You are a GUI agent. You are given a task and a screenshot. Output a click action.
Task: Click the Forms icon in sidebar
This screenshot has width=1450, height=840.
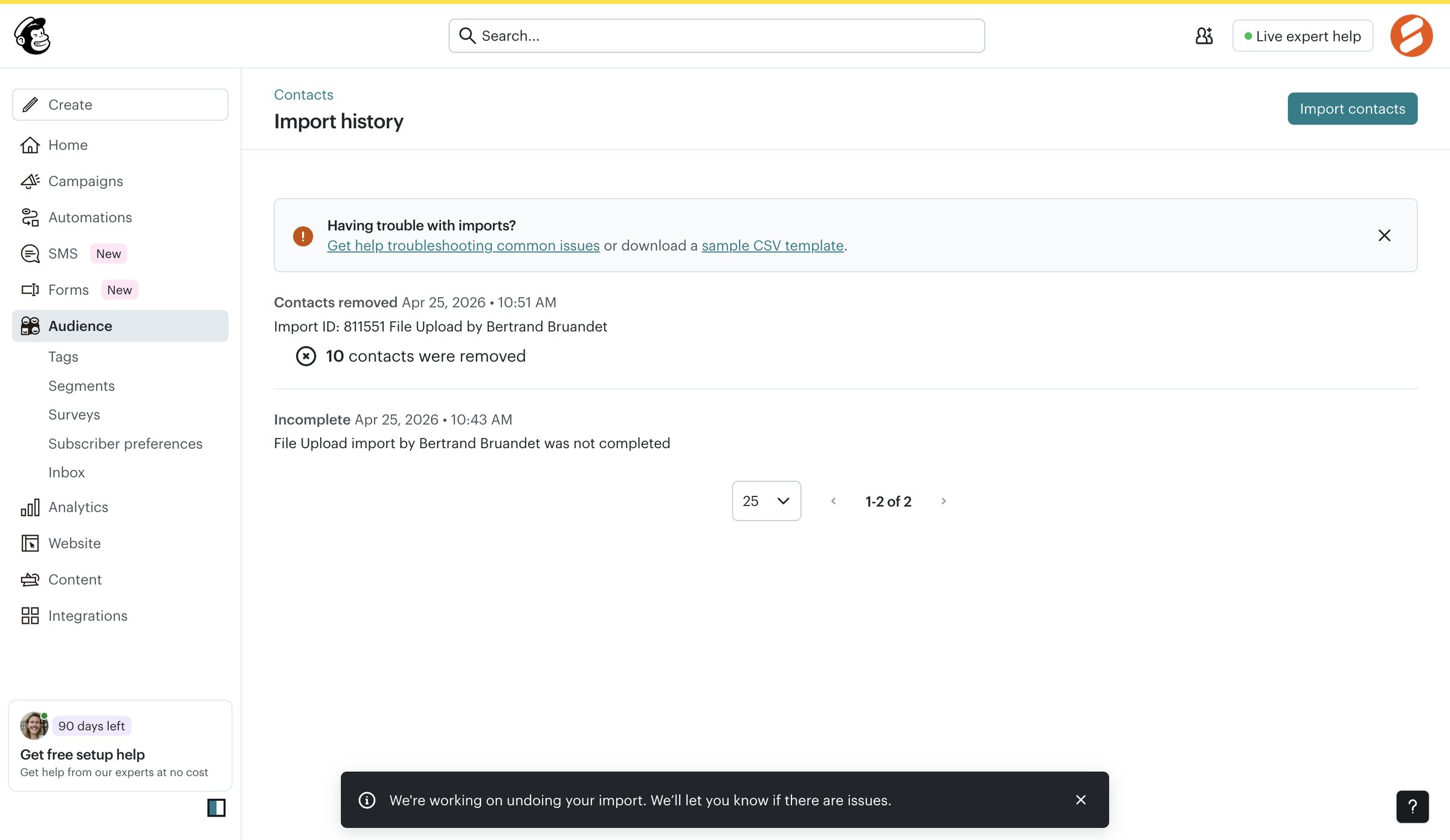tap(30, 290)
